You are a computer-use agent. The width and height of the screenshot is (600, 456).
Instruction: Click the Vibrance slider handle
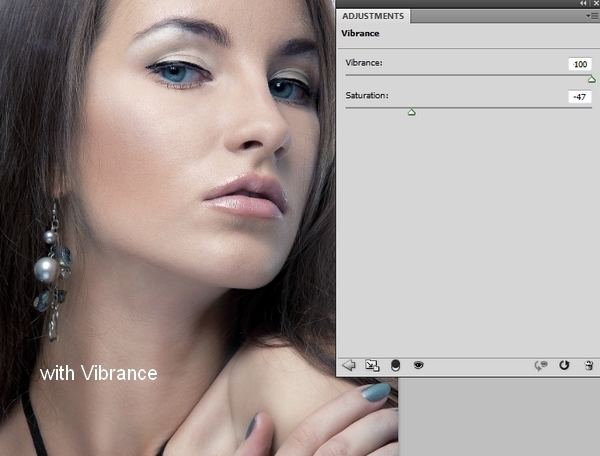[x=591, y=79]
